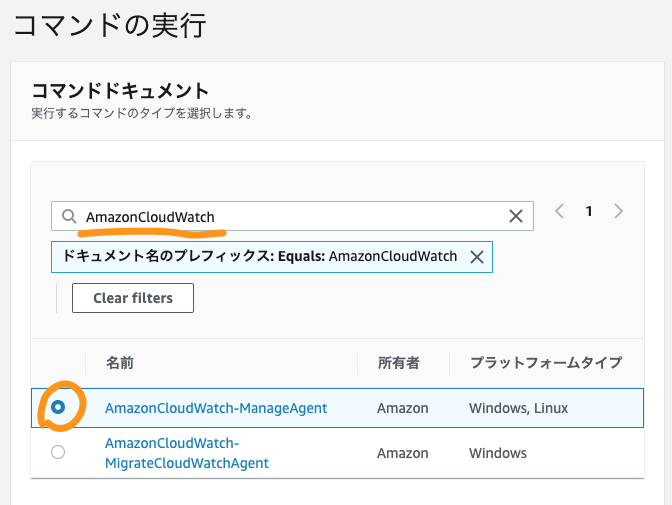Click the Windows platform cell in MigrateCloudWatchAgent row
The image size is (672, 505).
coord(498,453)
